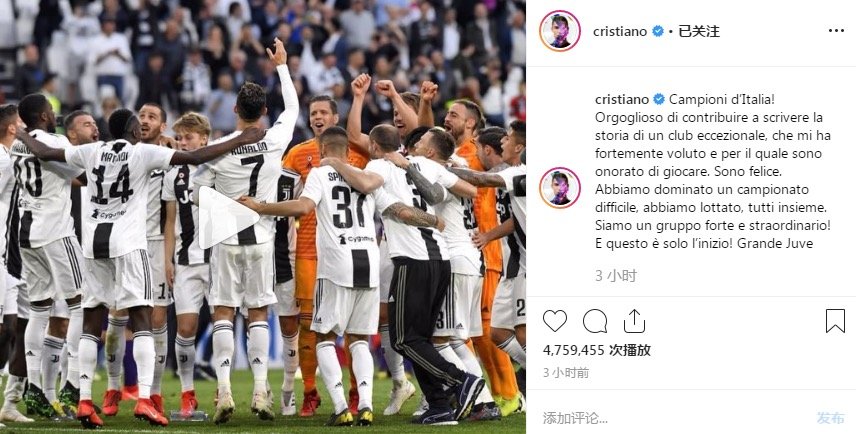View the 4,759,455 次播放 play count
Screen dimensions: 856x434
point(597,350)
